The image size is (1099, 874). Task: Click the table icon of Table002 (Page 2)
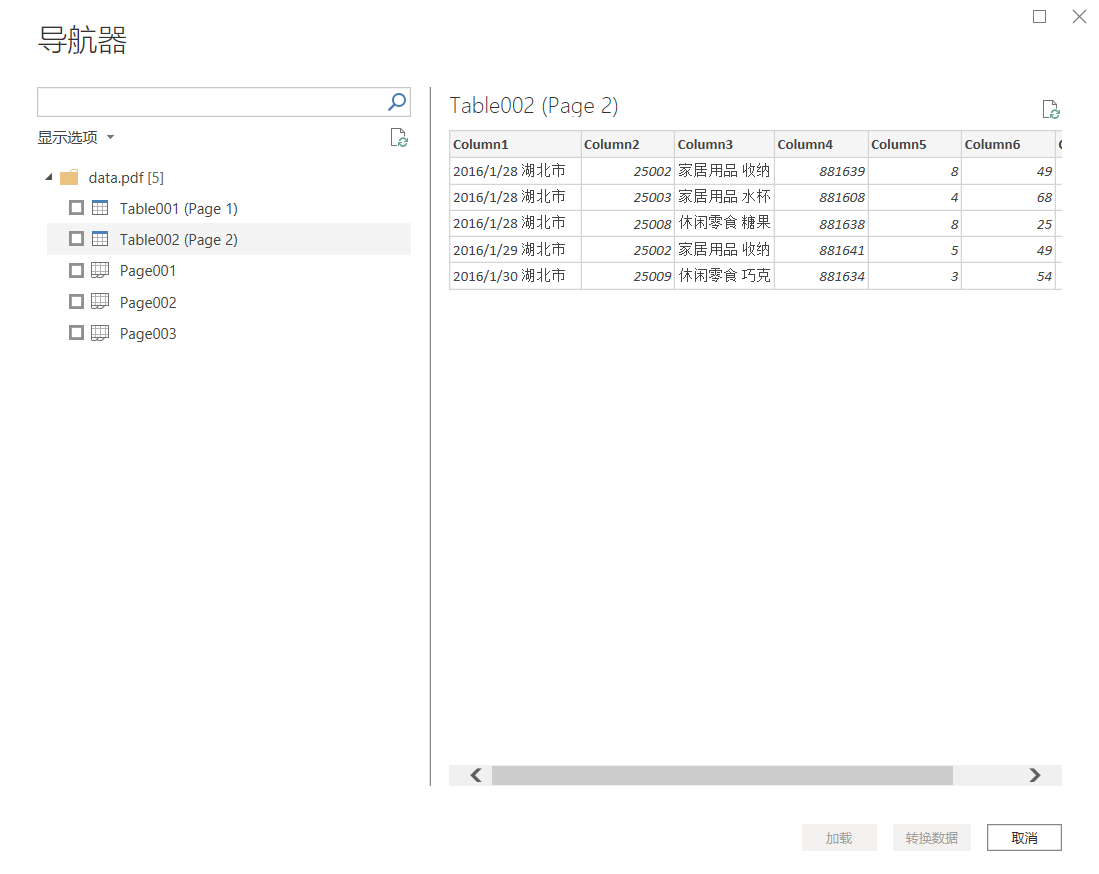click(100, 239)
